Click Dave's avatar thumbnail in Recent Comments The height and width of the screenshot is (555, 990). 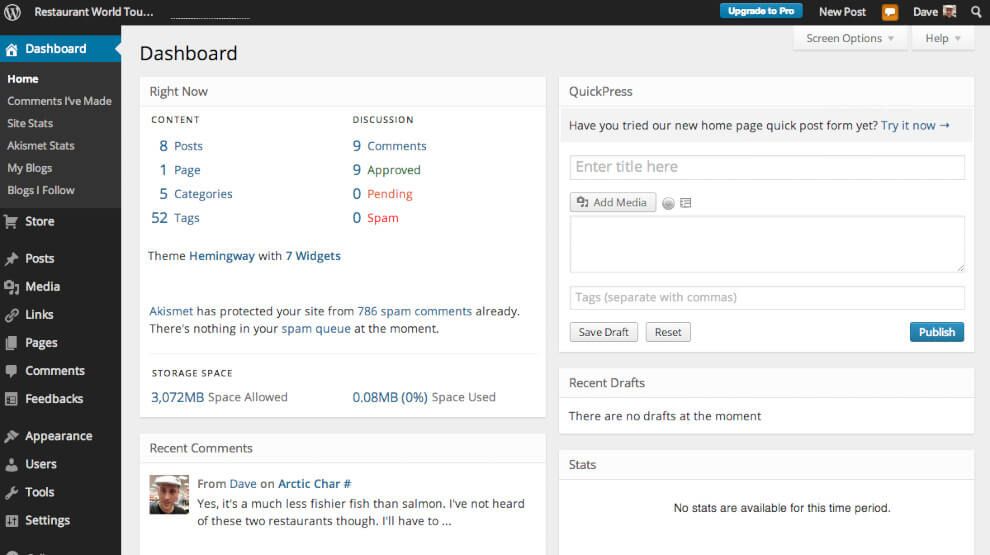[169, 494]
